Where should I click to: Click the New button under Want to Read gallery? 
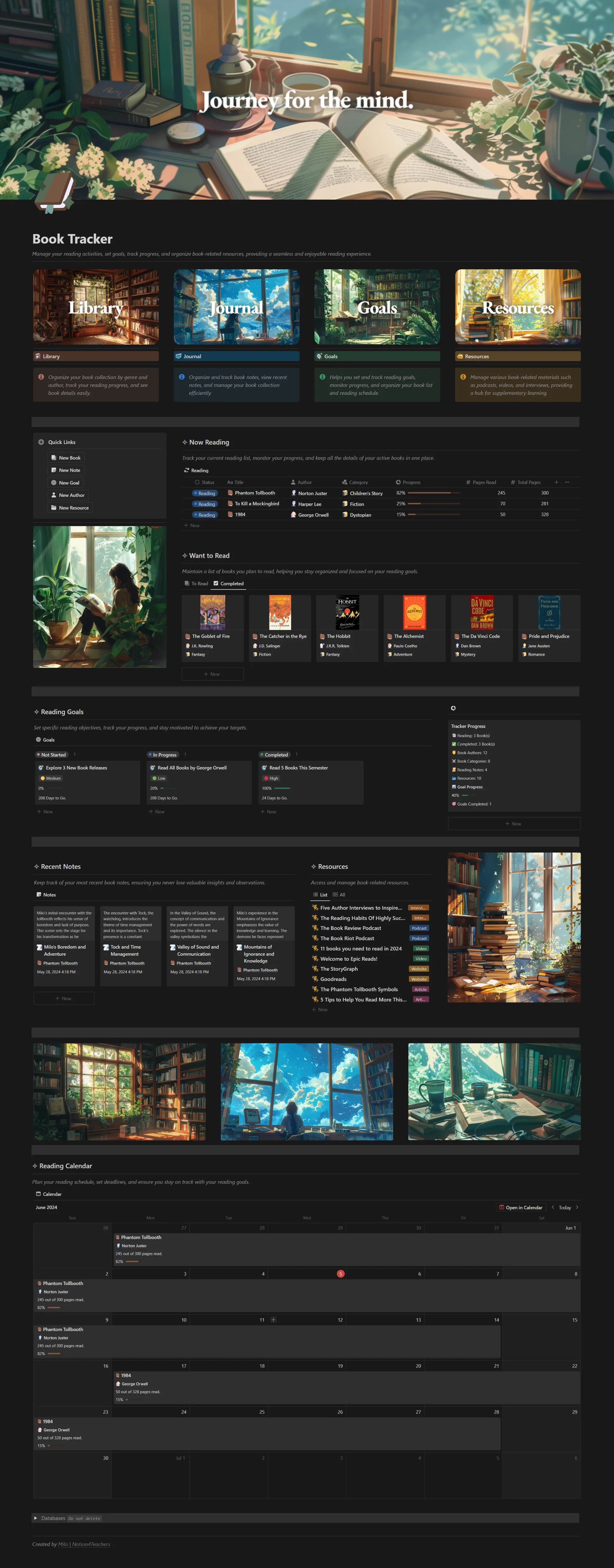tap(212, 674)
